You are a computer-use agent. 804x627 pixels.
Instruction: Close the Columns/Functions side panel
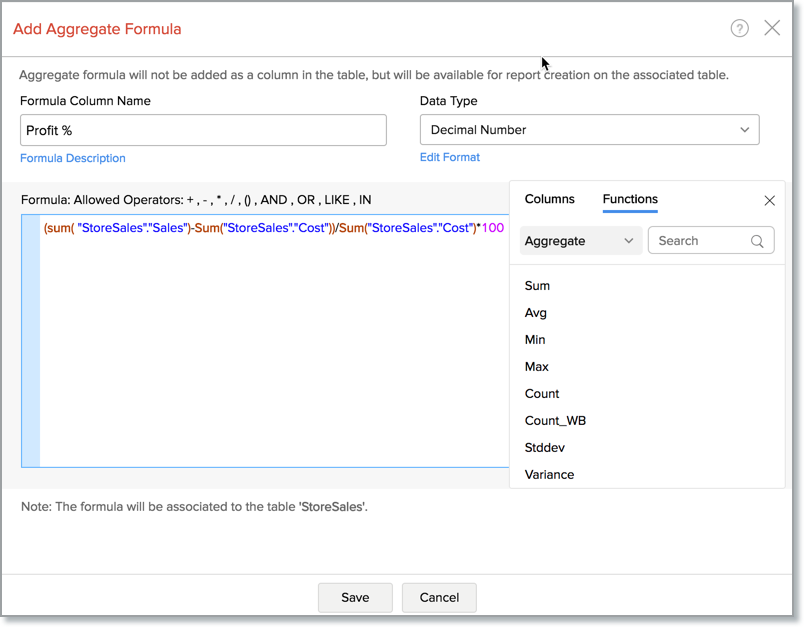tap(769, 200)
